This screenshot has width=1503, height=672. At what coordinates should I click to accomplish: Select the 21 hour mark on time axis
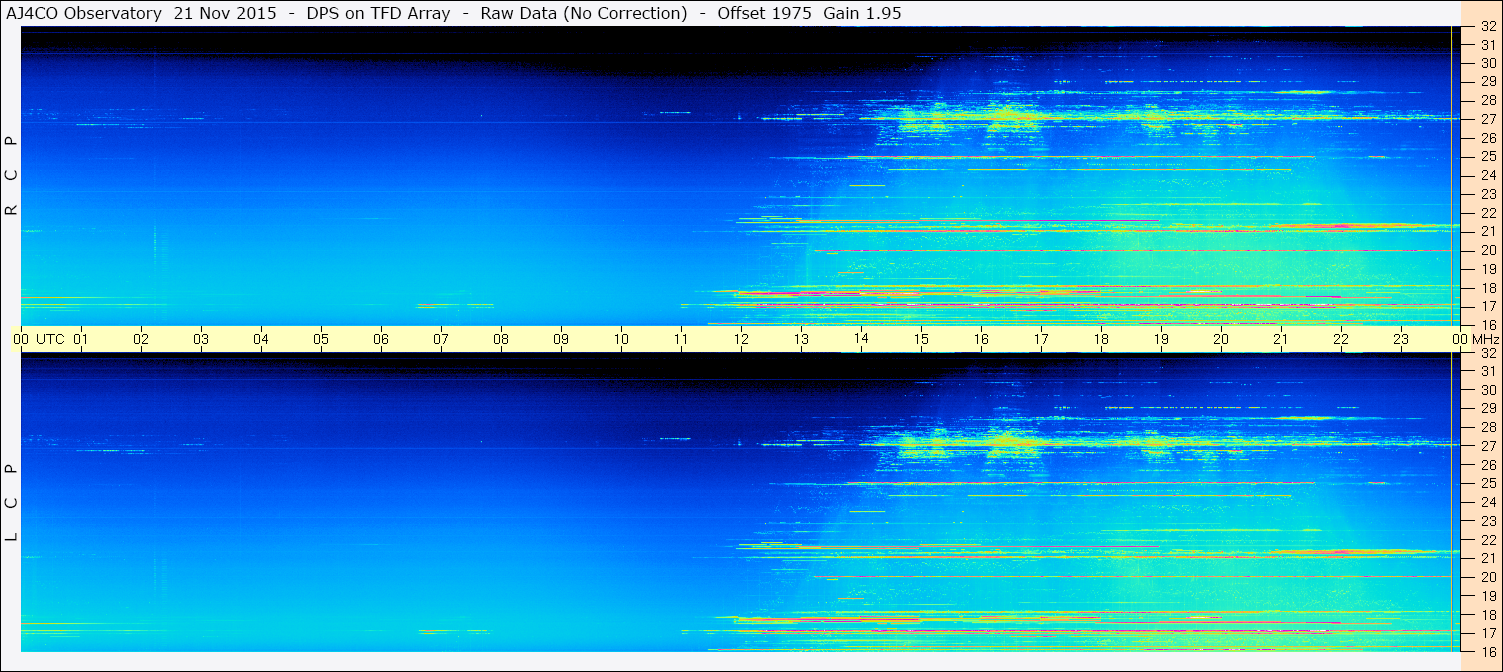coord(1281,339)
